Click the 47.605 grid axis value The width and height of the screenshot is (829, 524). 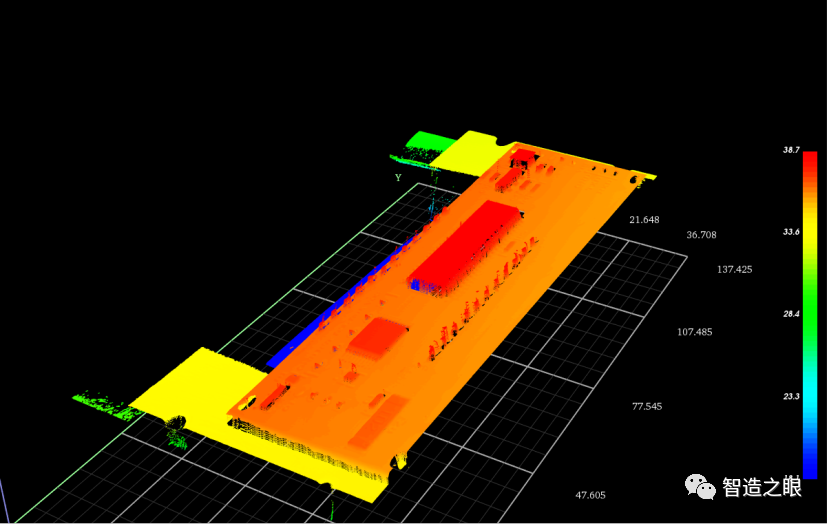point(591,495)
